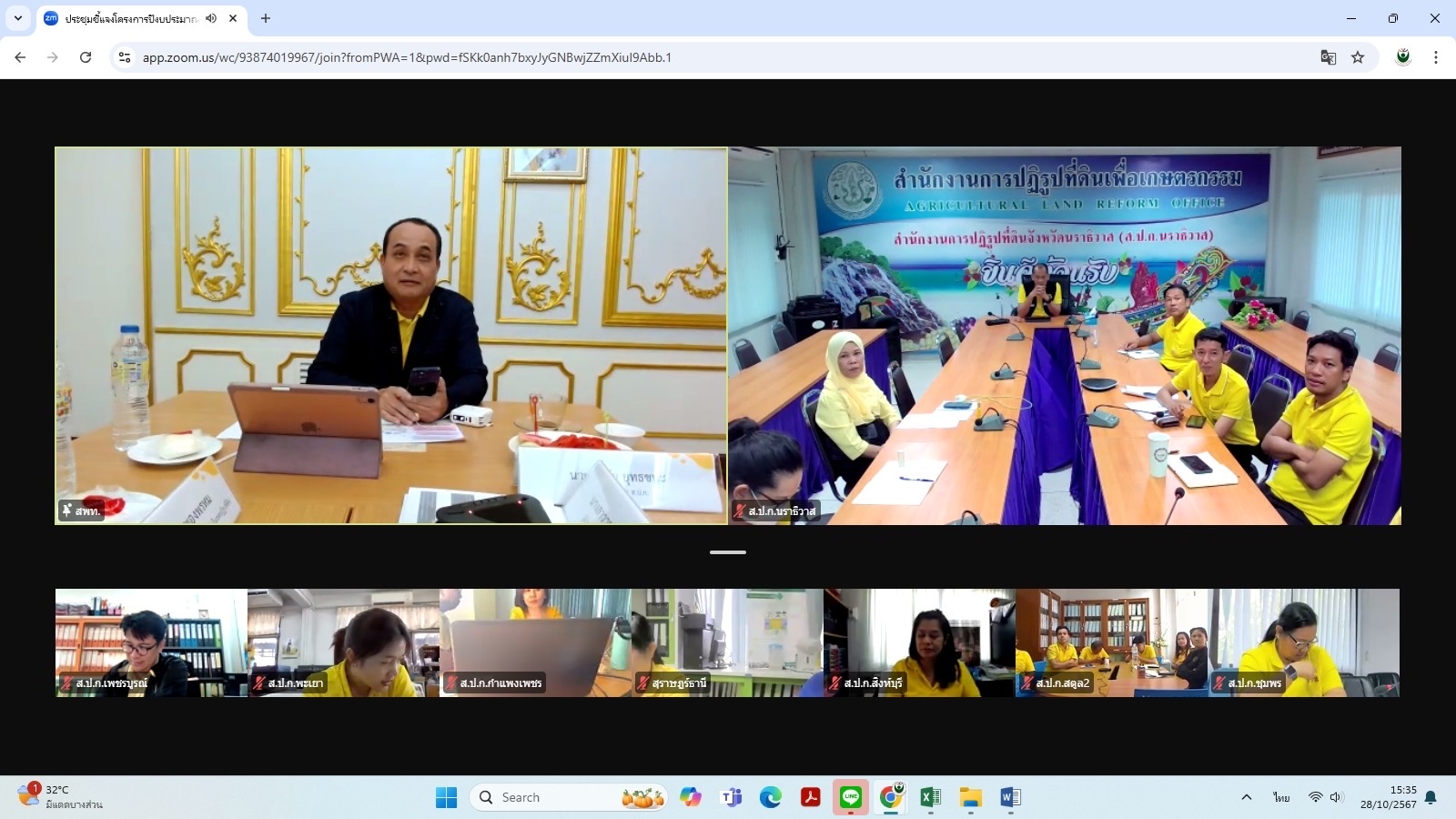The width and height of the screenshot is (1456, 819).
Task: Open Adobe Acrobat from the taskbar
Action: [x=811, y=797]
